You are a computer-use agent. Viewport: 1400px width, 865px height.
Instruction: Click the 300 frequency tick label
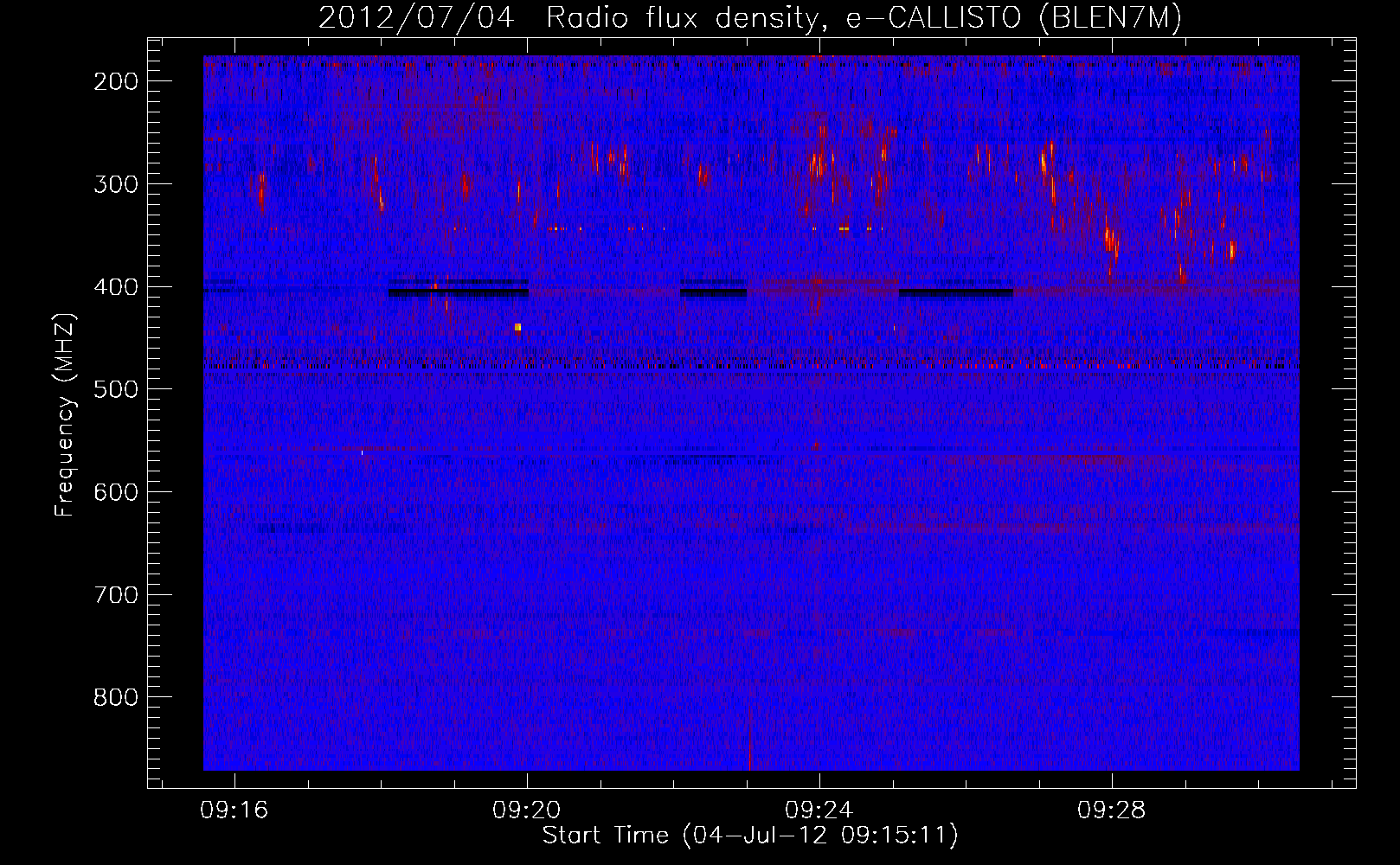click(x=116, y=184)
